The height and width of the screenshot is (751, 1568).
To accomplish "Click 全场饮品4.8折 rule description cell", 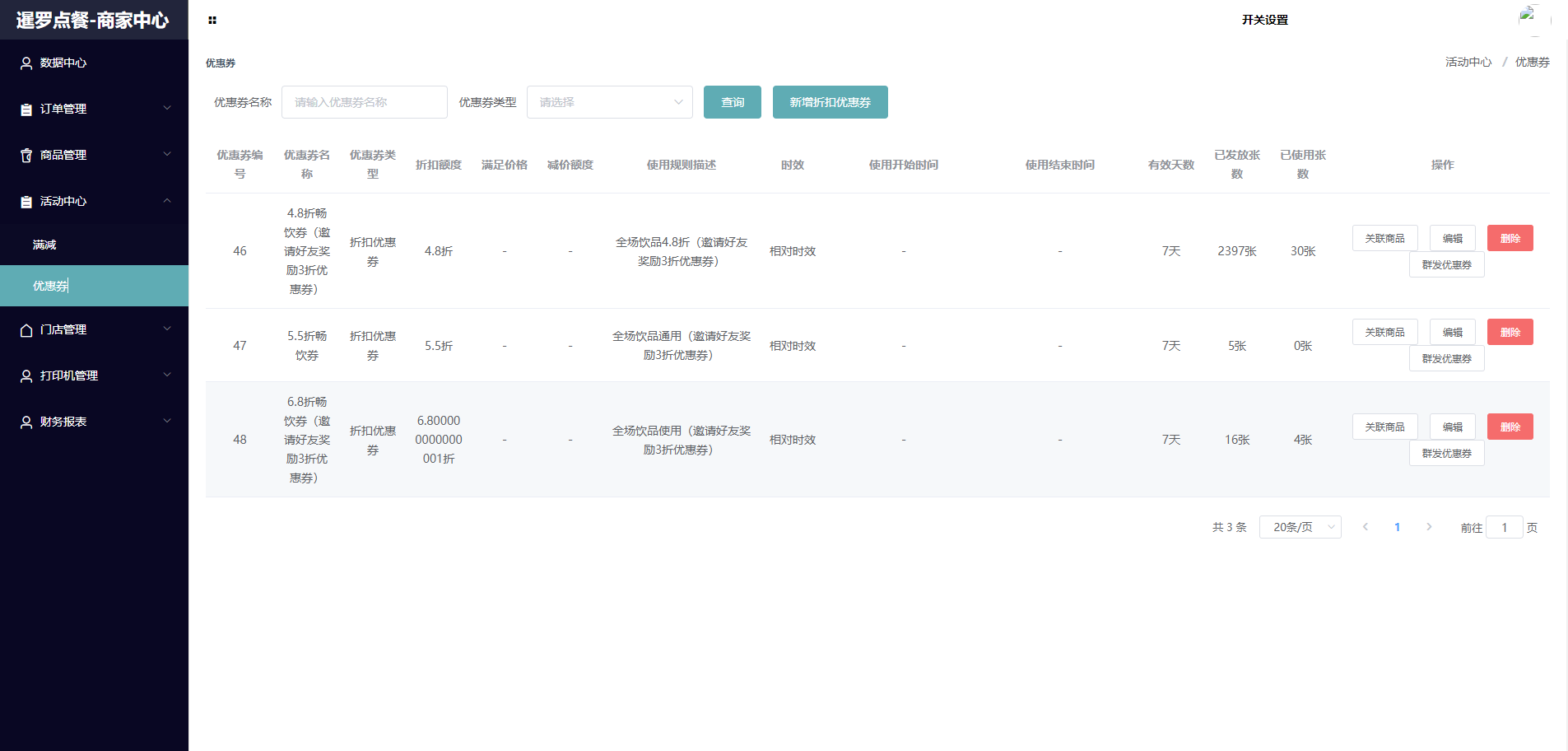I will (682, 251).
